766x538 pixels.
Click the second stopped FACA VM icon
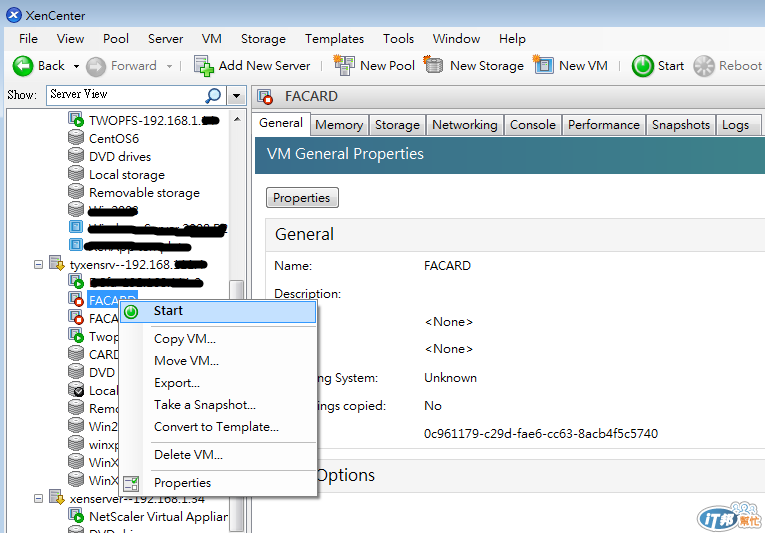(x=76, y=317)
